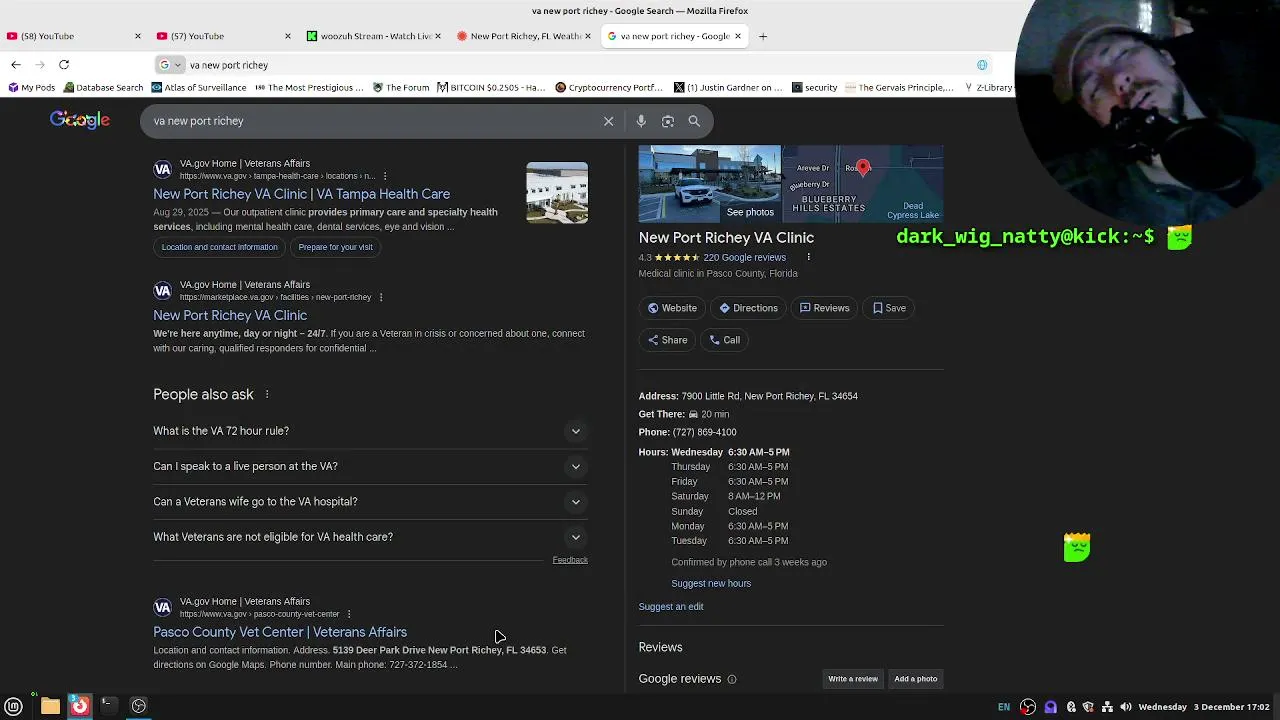The width and height of the screenshot is (1280, 720).
Task: Open a new browser tab
Action: tap(763, 36)
